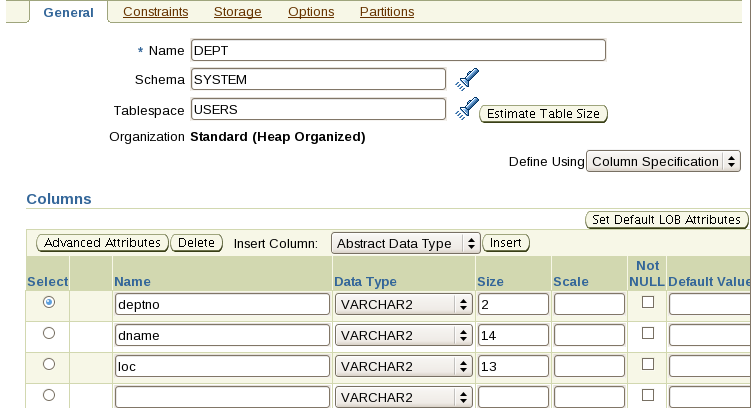The image size is (751, 408).
Task: Check Not NULL for the dname column
Action: click(x=648, y=333)
